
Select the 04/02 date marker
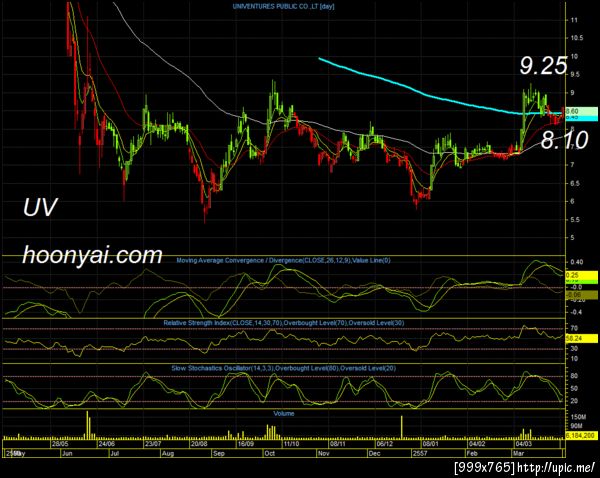477,444
